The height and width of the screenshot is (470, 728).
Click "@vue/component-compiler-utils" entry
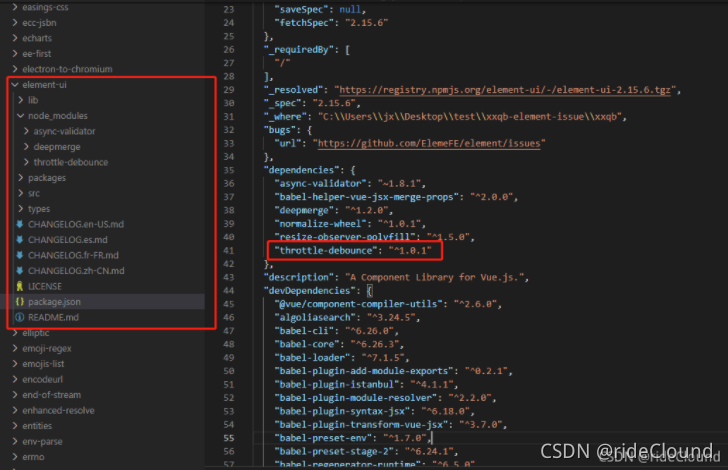pos(358,304)
